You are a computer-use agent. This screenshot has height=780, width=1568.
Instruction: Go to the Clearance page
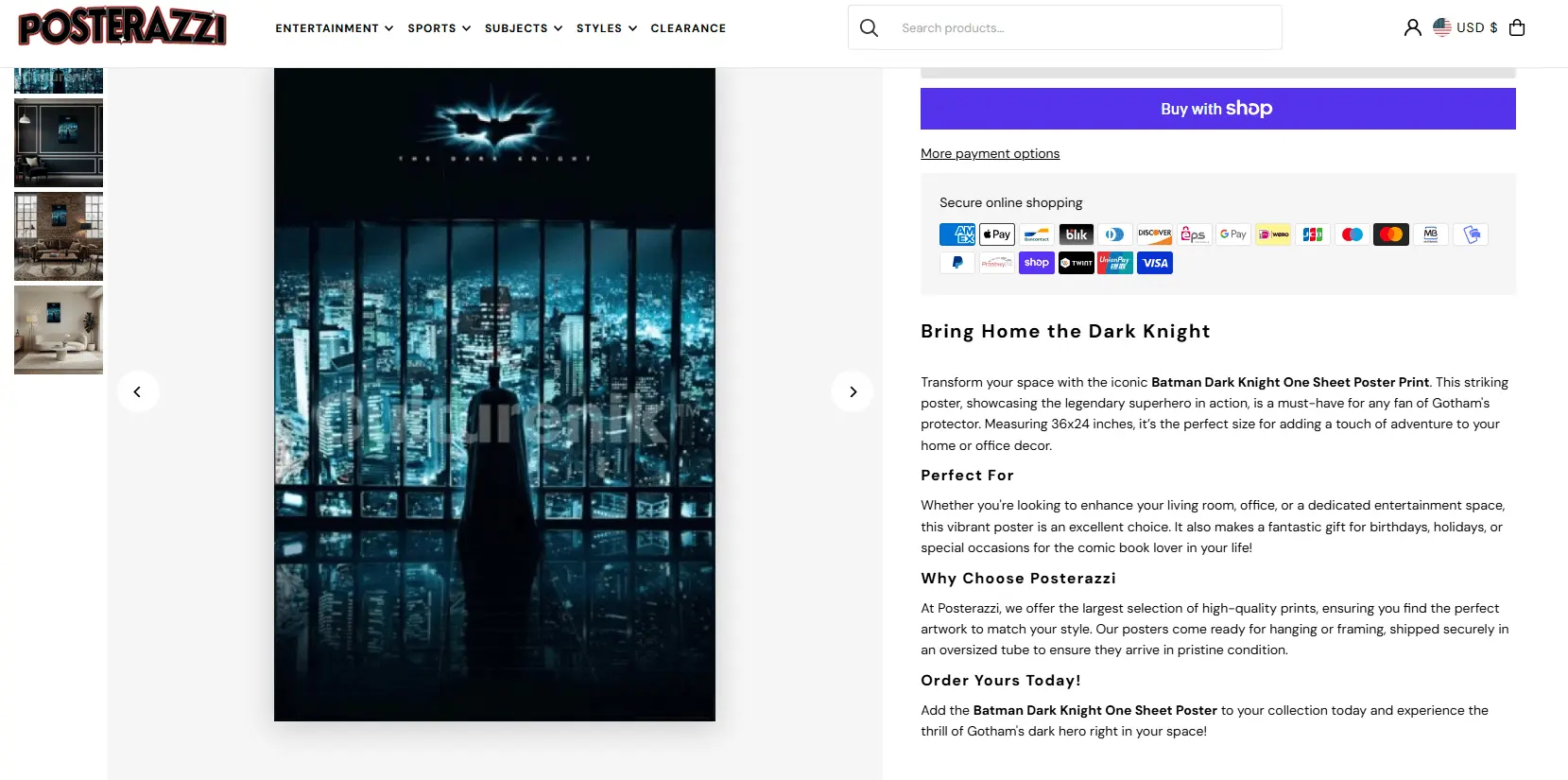point(688,28)
